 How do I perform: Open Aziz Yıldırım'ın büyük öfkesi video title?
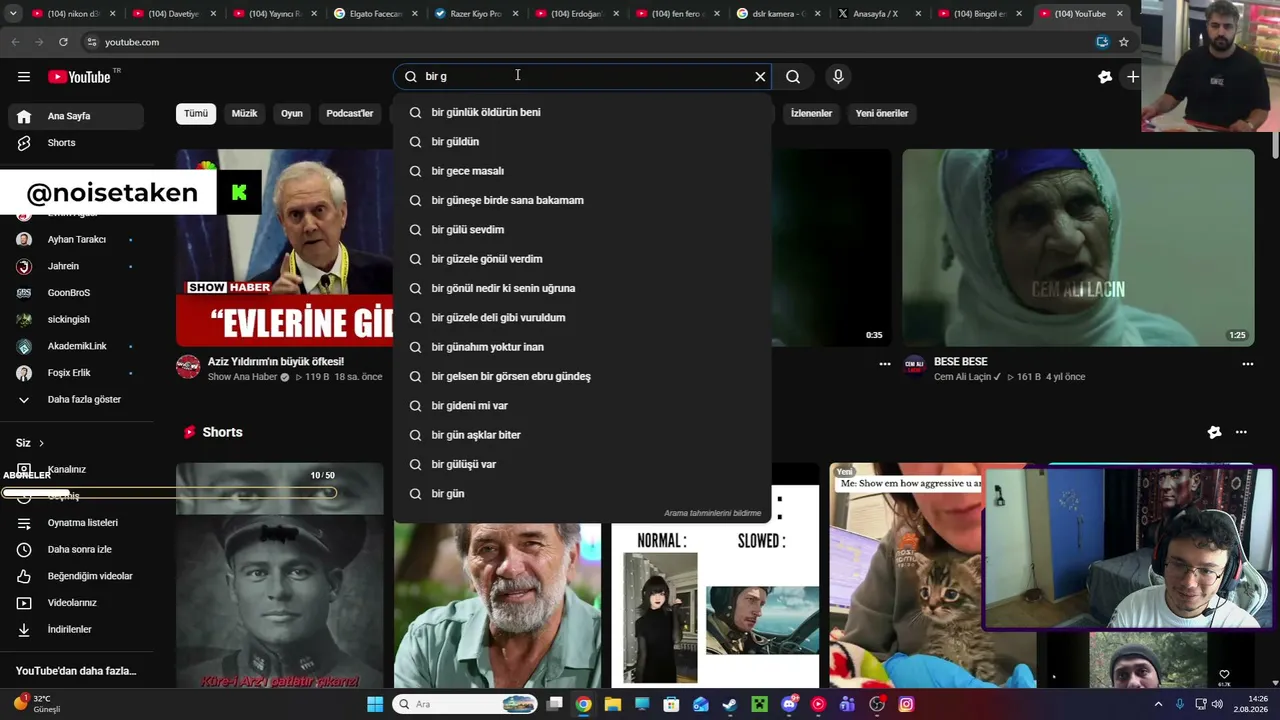(276, 362)
